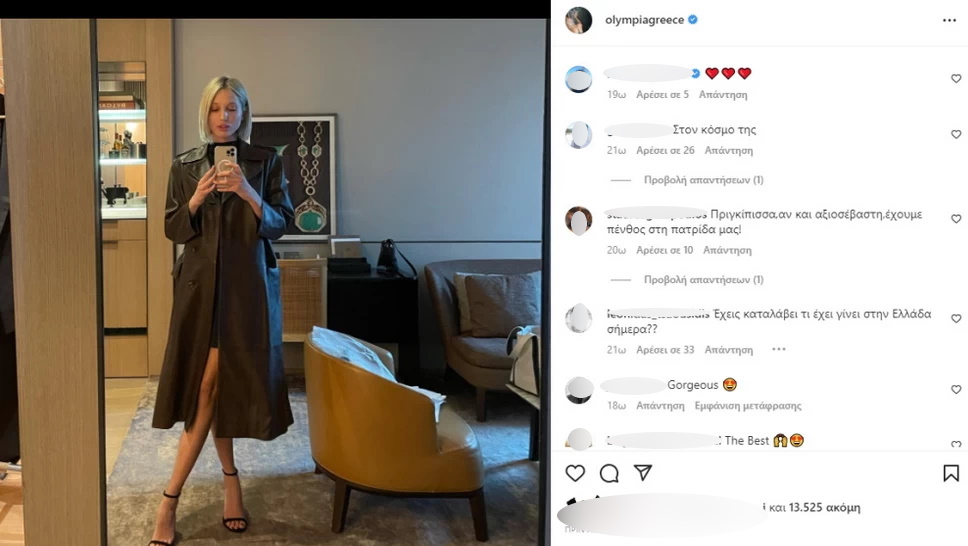Click the verified badge next to olympiagreece
This screenshot has width=968, height=546.
point(693,20)
